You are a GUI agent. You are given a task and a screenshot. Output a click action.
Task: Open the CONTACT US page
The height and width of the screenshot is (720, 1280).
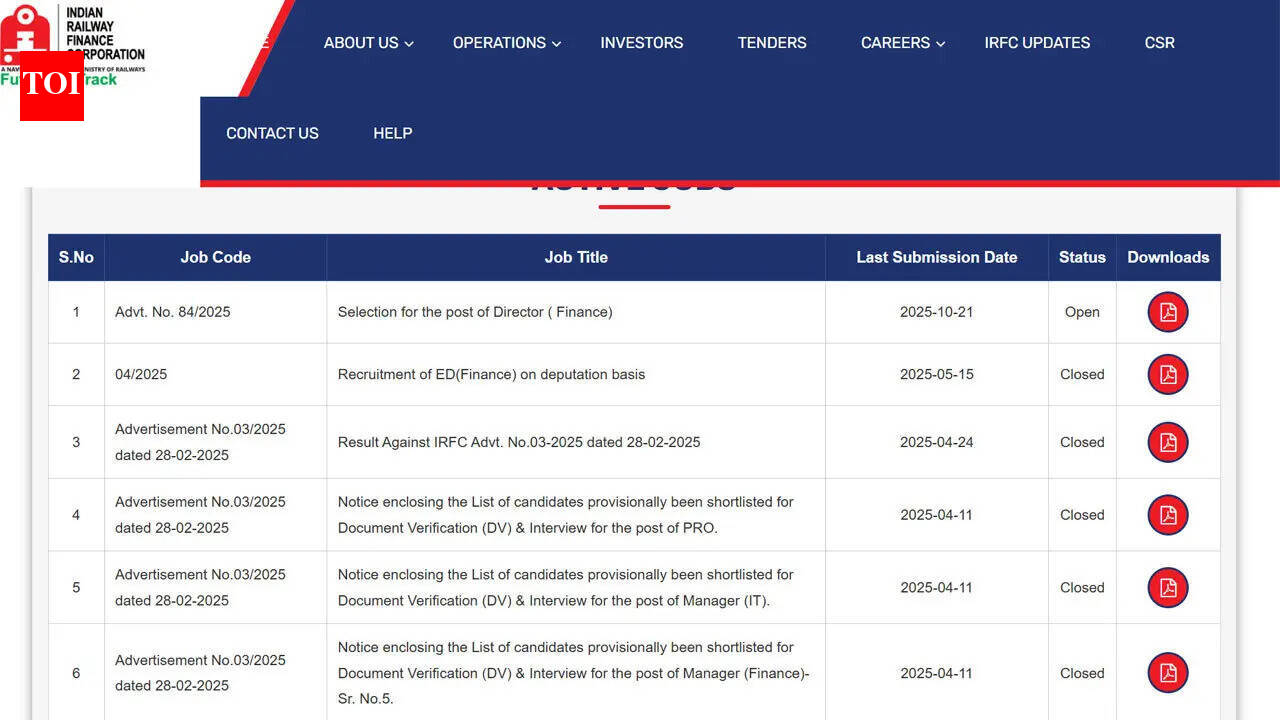tap(272, 133)
